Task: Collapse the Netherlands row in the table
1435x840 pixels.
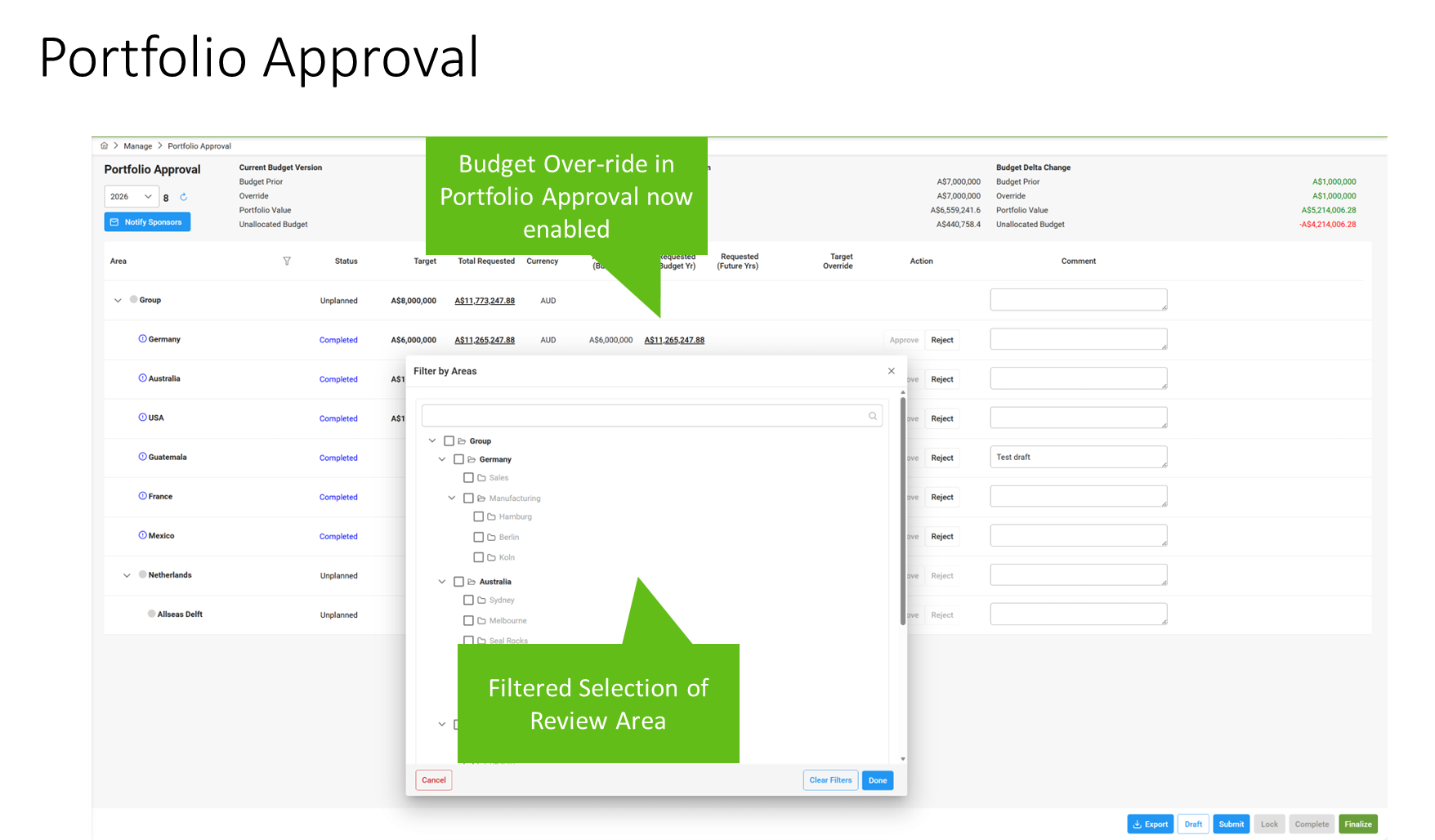Action: 127,575
